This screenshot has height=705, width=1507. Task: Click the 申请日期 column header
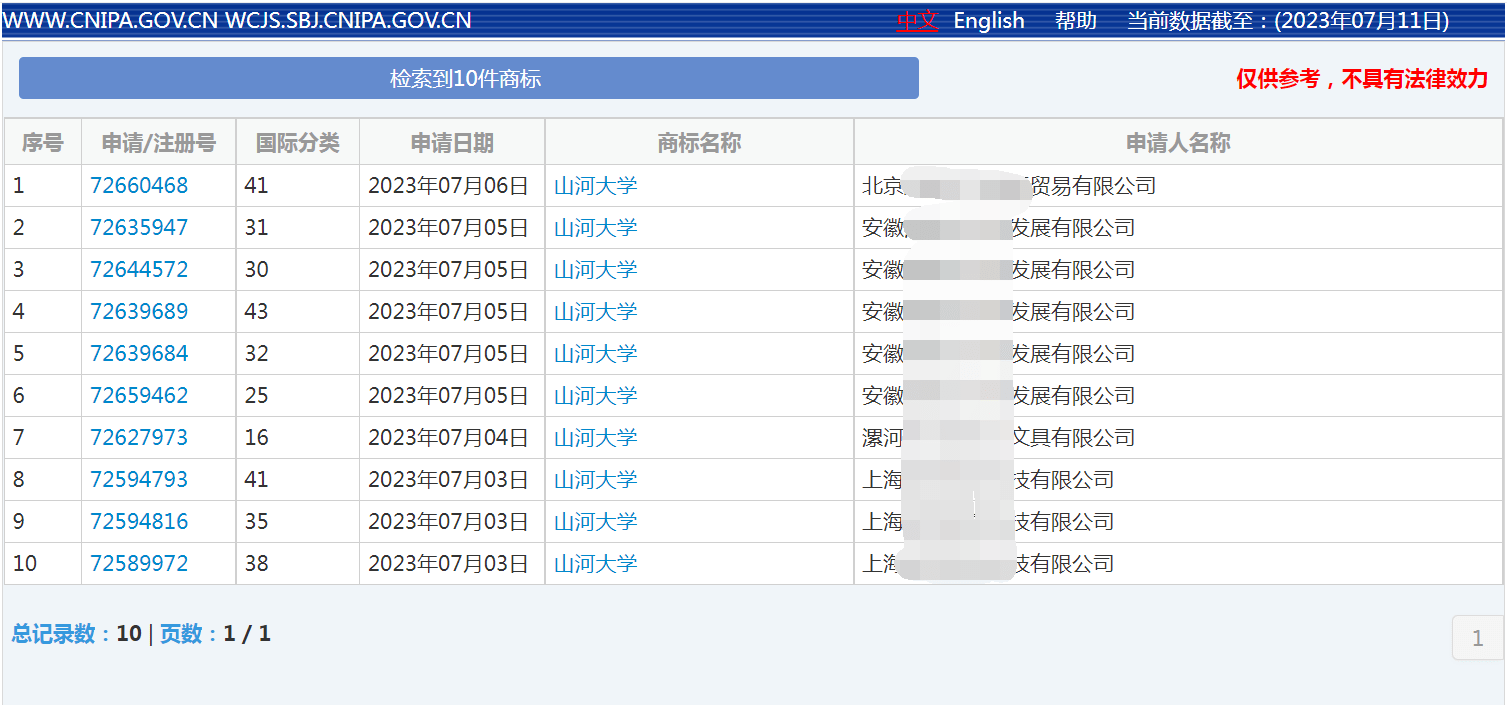coord(452,143)
